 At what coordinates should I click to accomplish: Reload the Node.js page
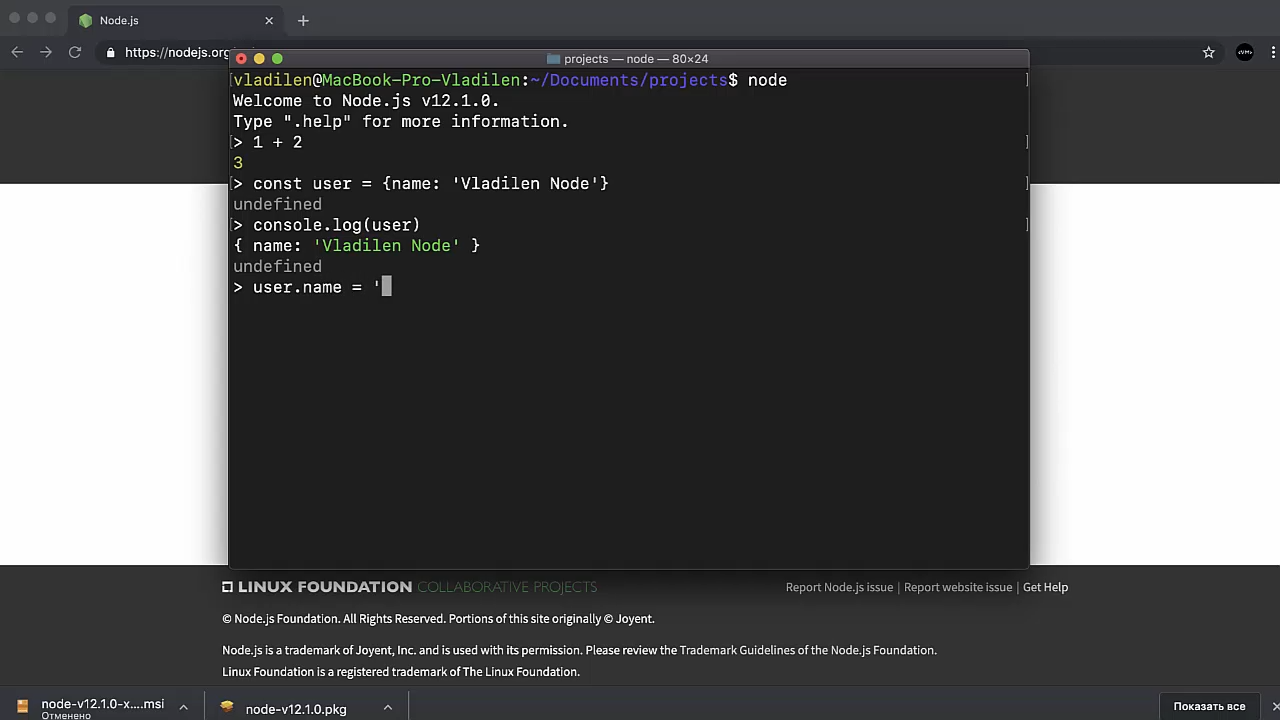click(x=75, y=52)
